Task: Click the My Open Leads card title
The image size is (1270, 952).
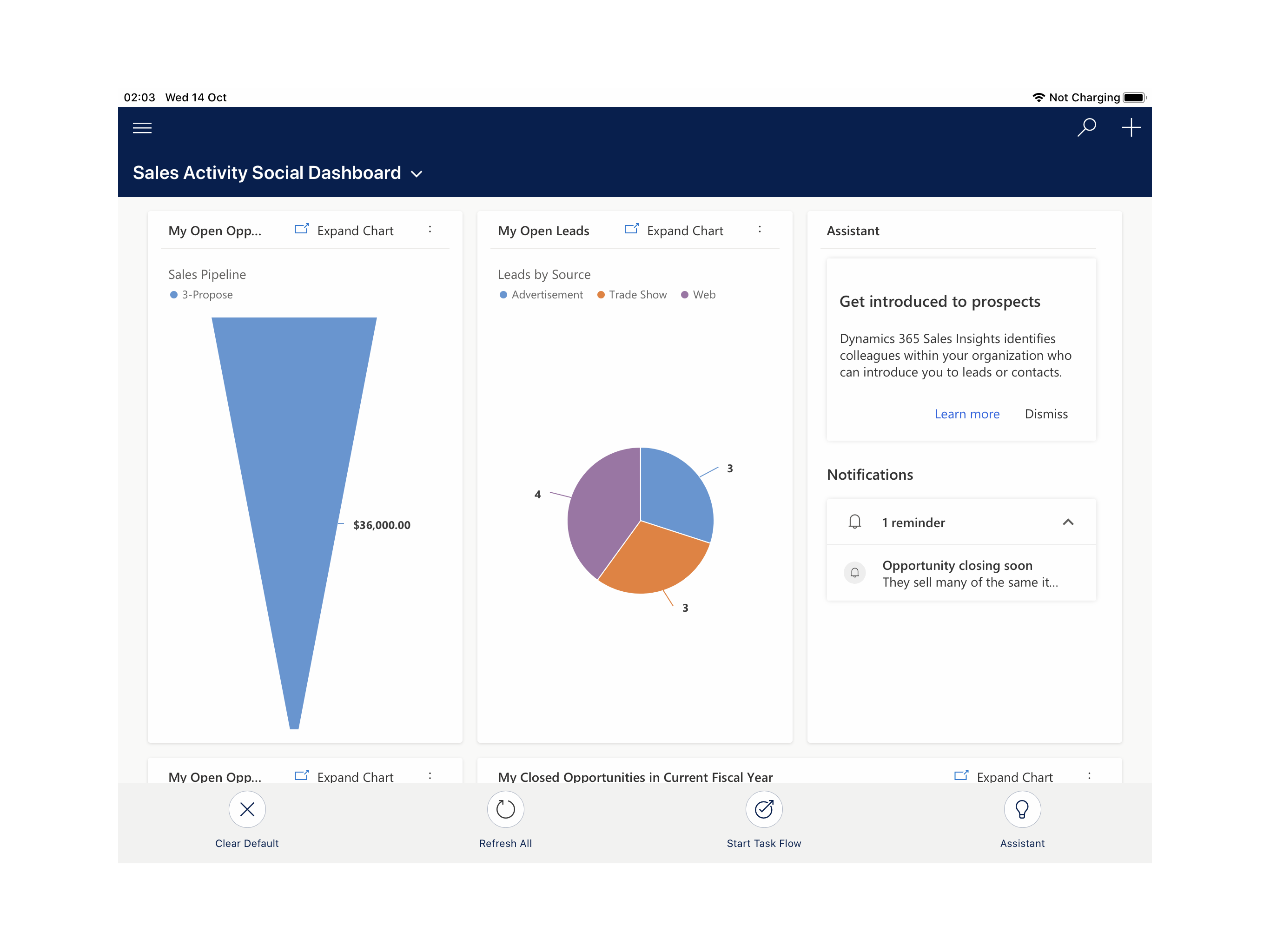Action: point(543,231)
